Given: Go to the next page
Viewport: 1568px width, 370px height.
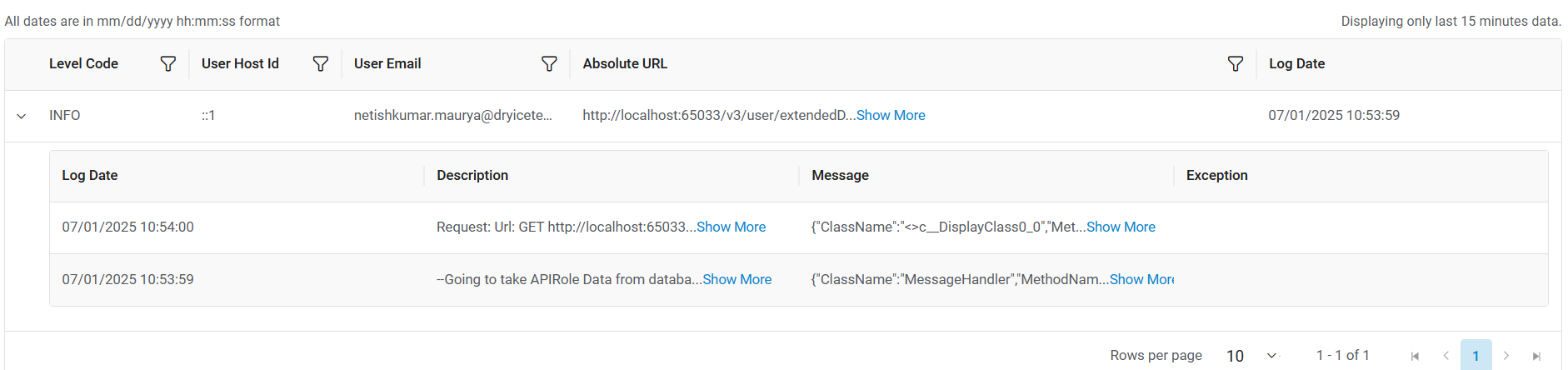Looking at the screenshot, I should [1506, 356].
